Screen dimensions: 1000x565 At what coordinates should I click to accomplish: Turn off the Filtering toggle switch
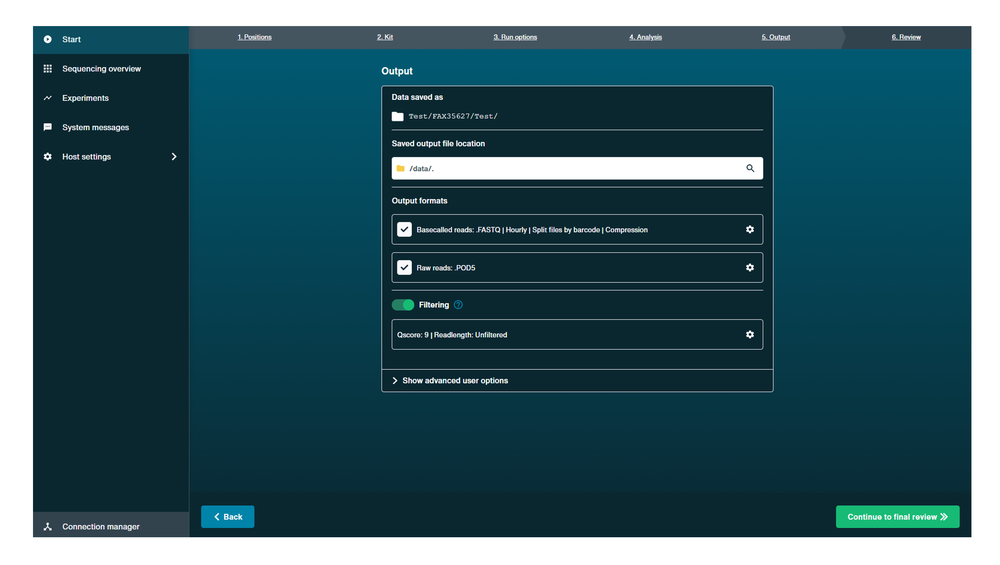click(x=403, y=305)
